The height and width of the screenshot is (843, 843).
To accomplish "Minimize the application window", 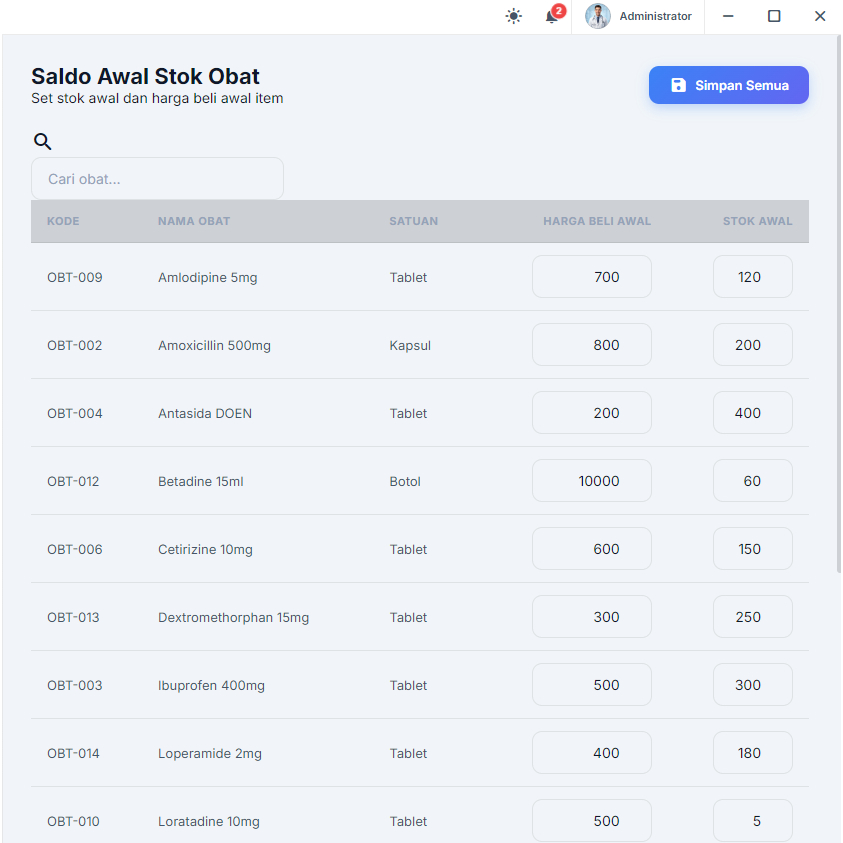I will pyautogui.click(x=728, y=16).
